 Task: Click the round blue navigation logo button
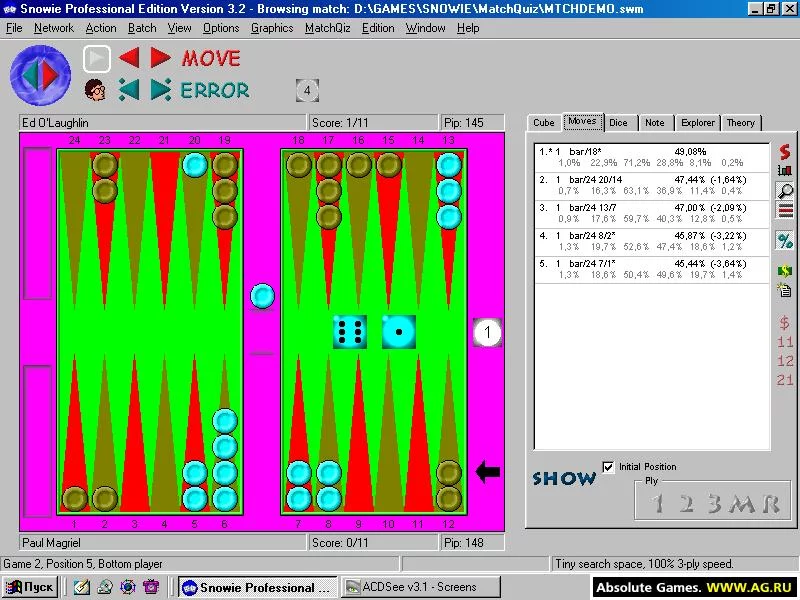pyautogui.click(x=40, y=75)
